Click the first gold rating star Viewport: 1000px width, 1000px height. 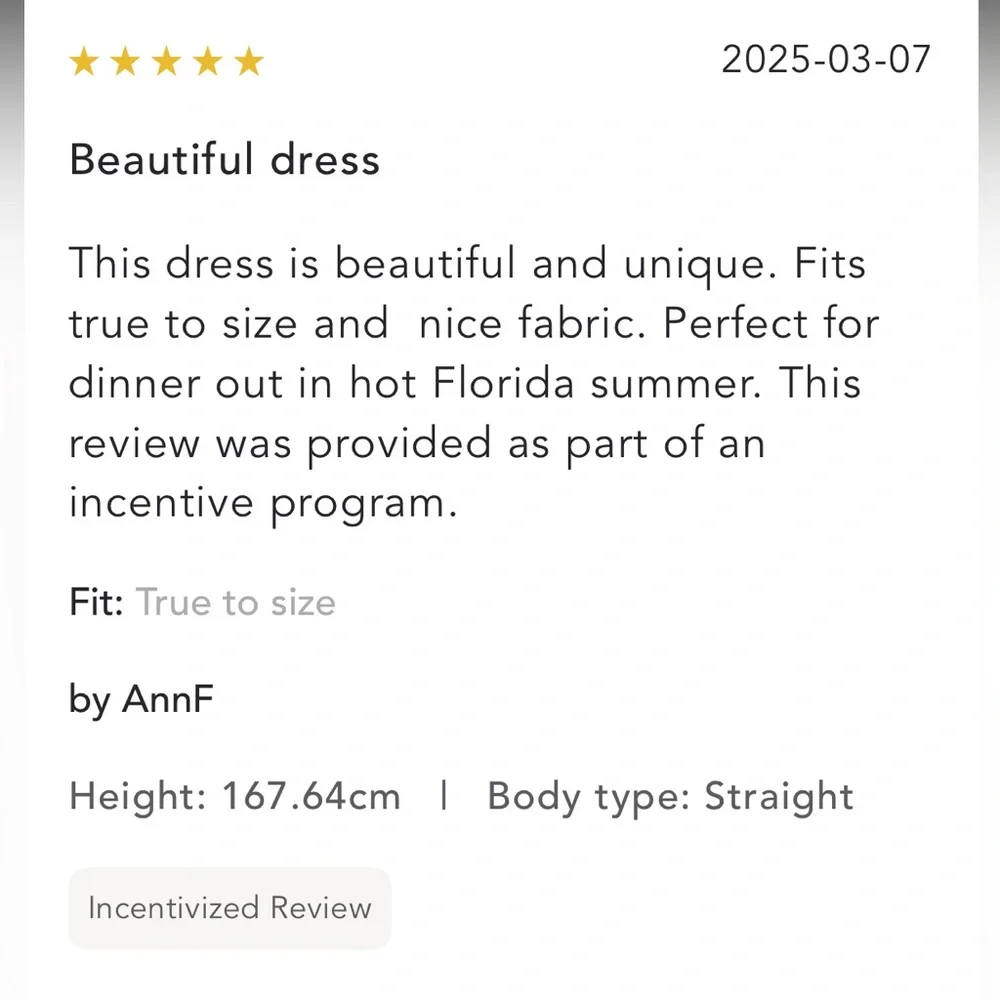point(84,62)
